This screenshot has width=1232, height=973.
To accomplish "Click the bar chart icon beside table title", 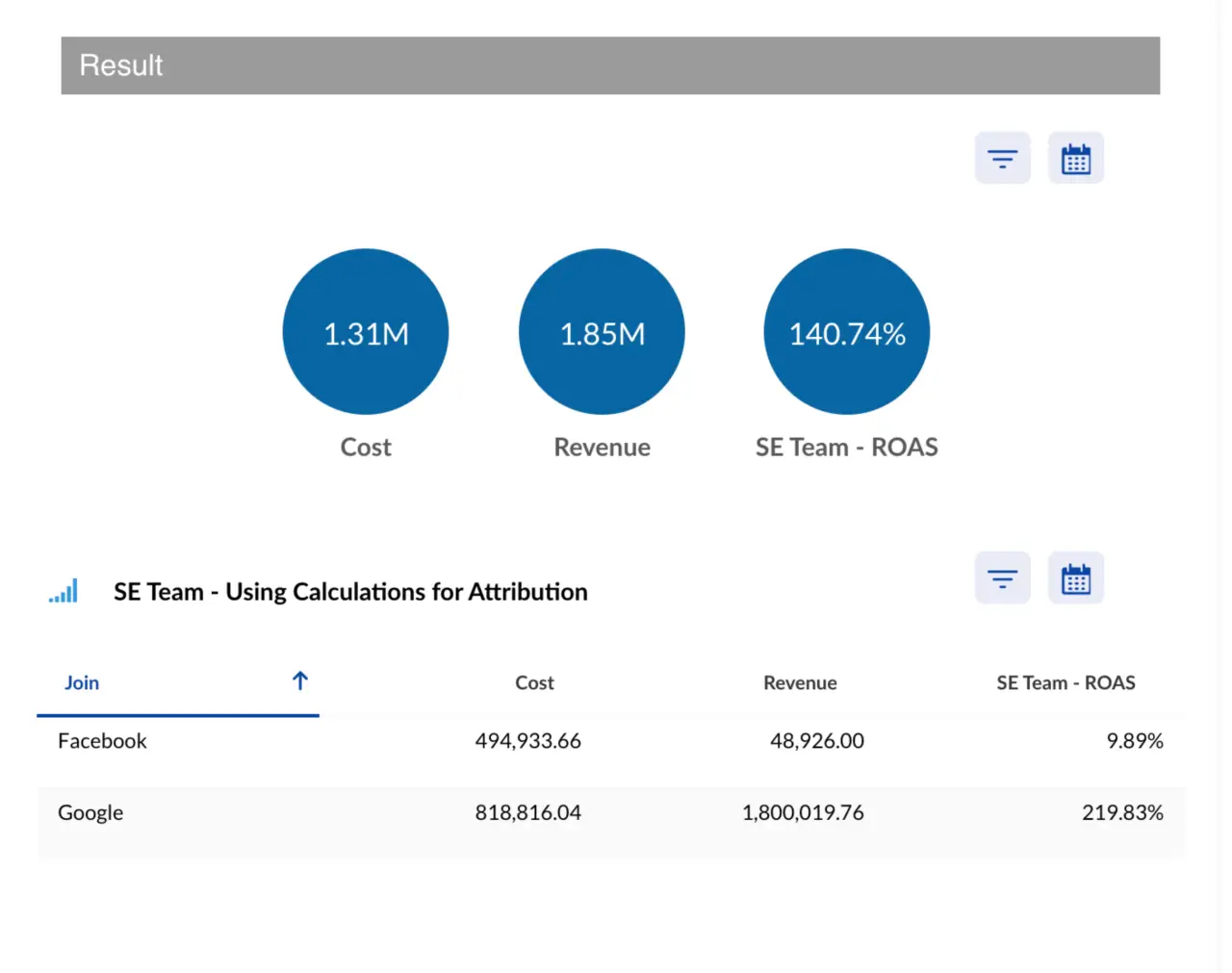I will [x=64, y=591].
